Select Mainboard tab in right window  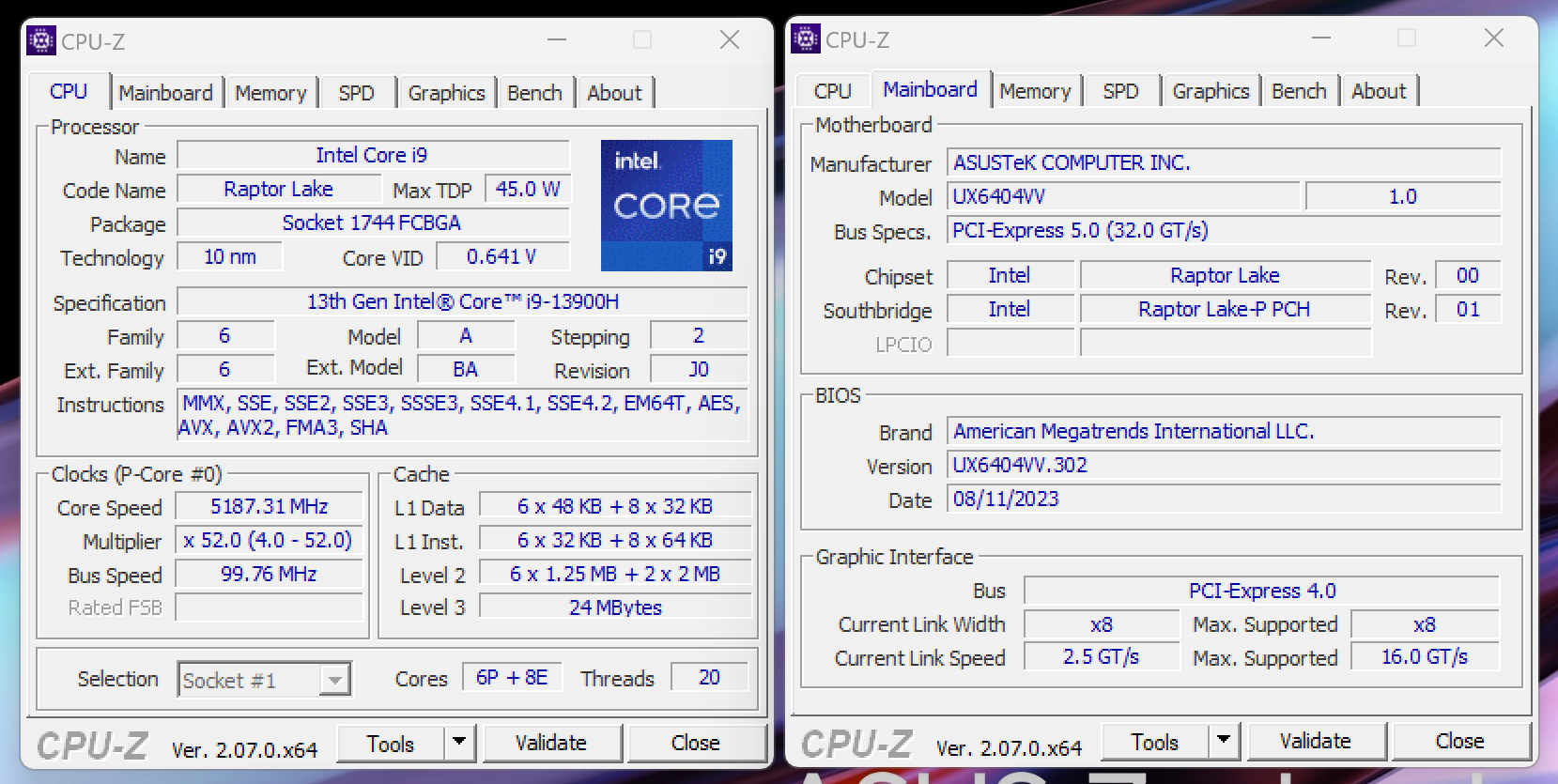coord(930,89)
